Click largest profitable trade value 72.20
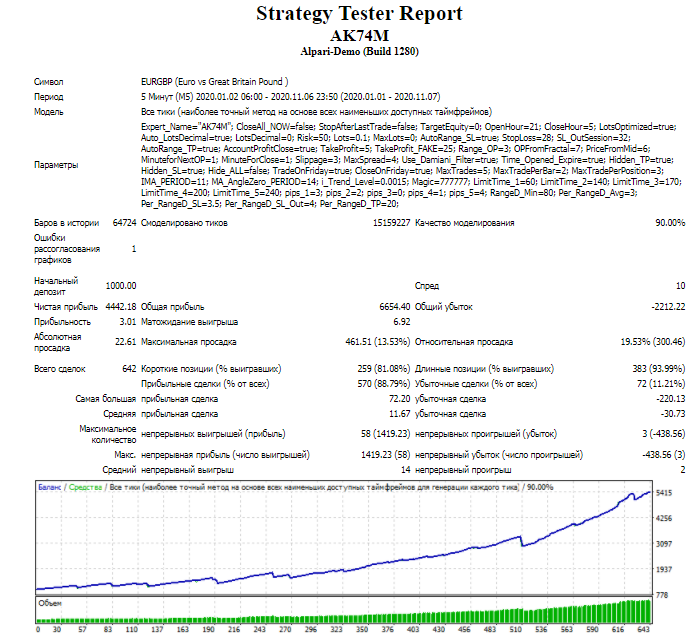Screen dimensions: 690x634 [400, 399]
